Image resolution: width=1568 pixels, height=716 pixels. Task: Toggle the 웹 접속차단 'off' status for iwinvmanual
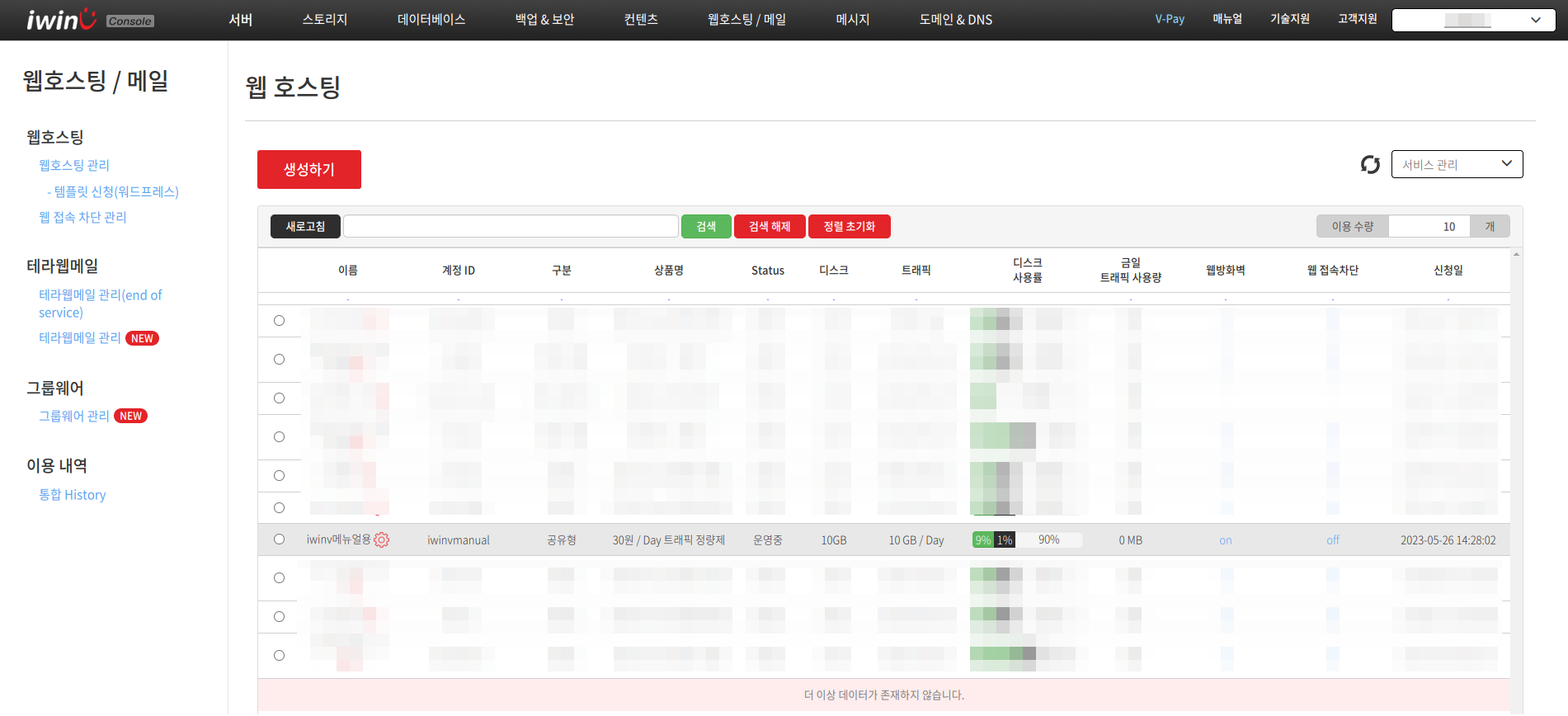1332,540
